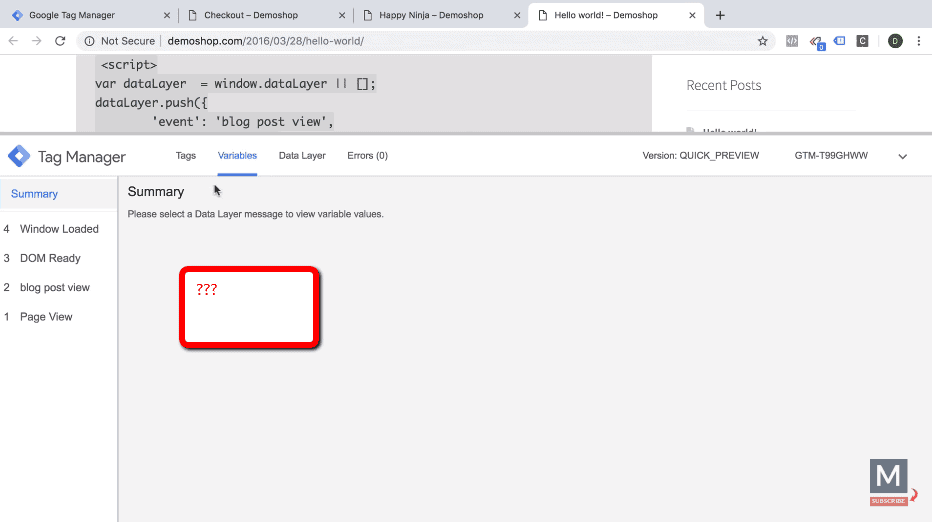Click the GTM-T99GHWW container ID
This screenshot has width=932, height=522.
pyautogui.click(x=831, y=156)
